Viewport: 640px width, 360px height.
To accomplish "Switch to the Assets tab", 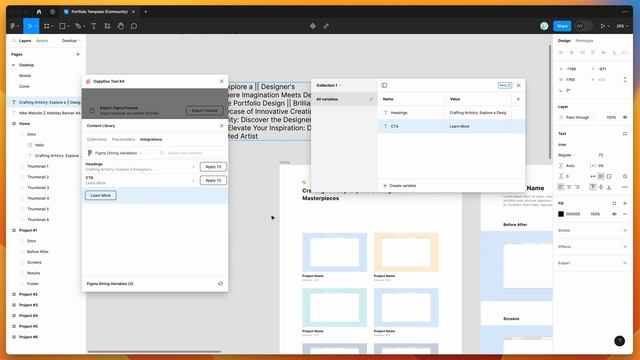I will click(x=42, y=41).
